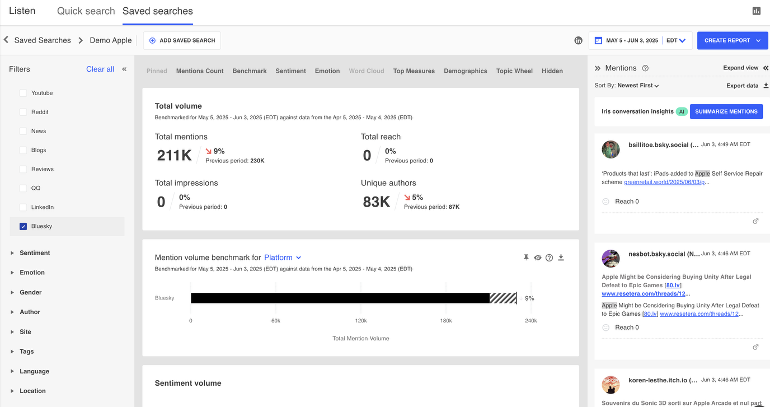Open the calendar date picker icon
The width and height of the screenshot is (770, 408).
coord(598,40)
